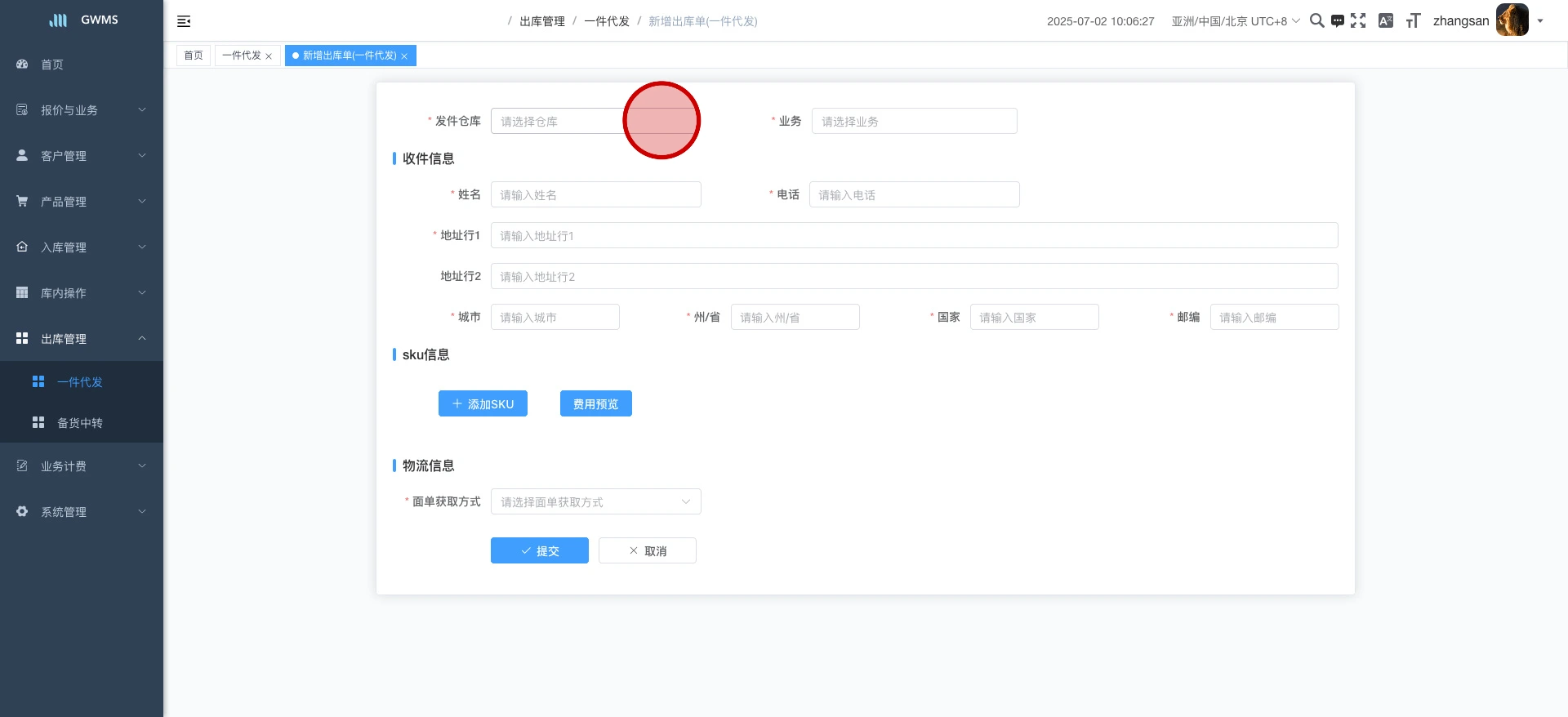Click the 费用预览 button

[x=595, y=403]
